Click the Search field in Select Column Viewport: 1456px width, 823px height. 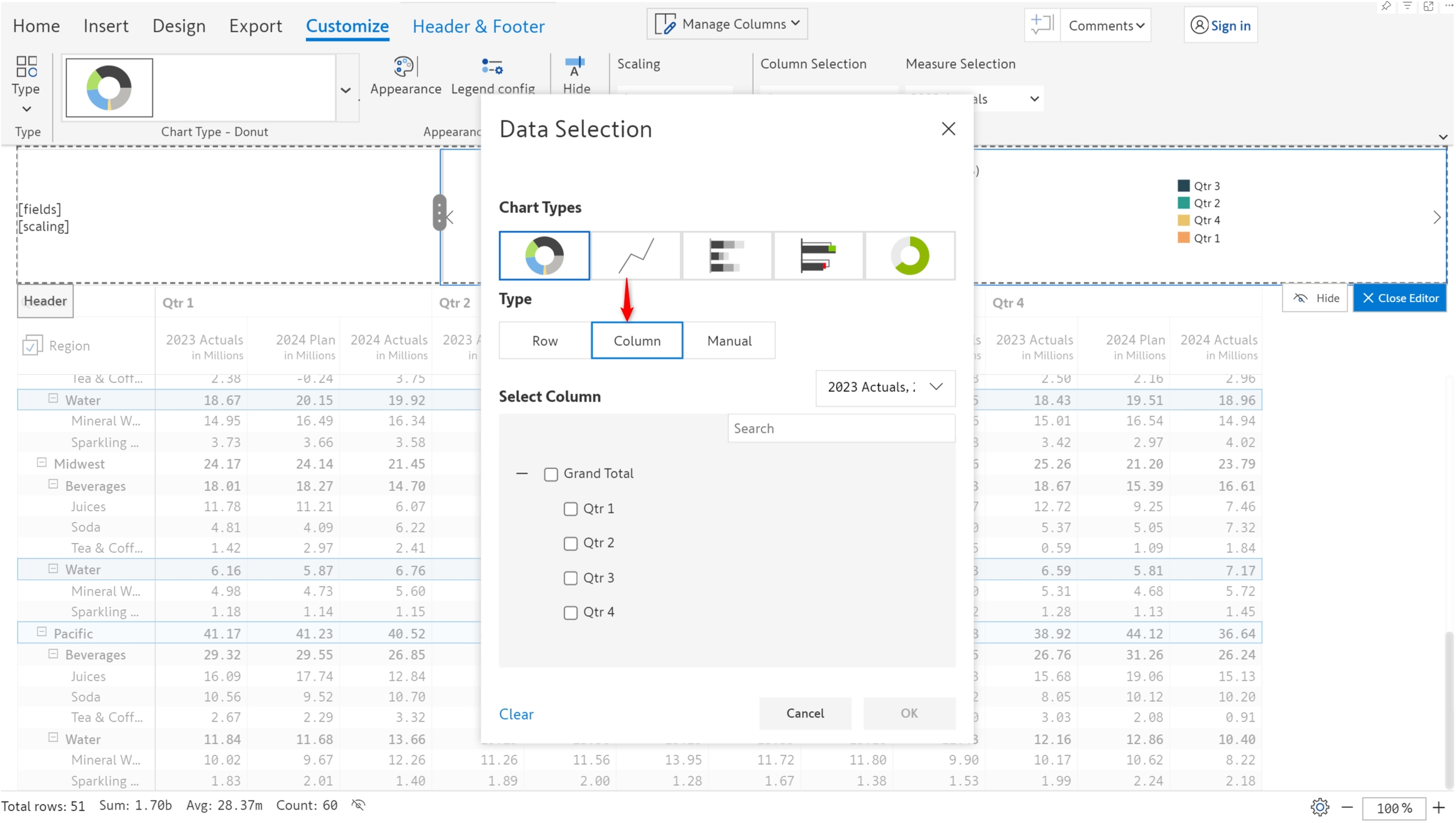click(840, 429)
